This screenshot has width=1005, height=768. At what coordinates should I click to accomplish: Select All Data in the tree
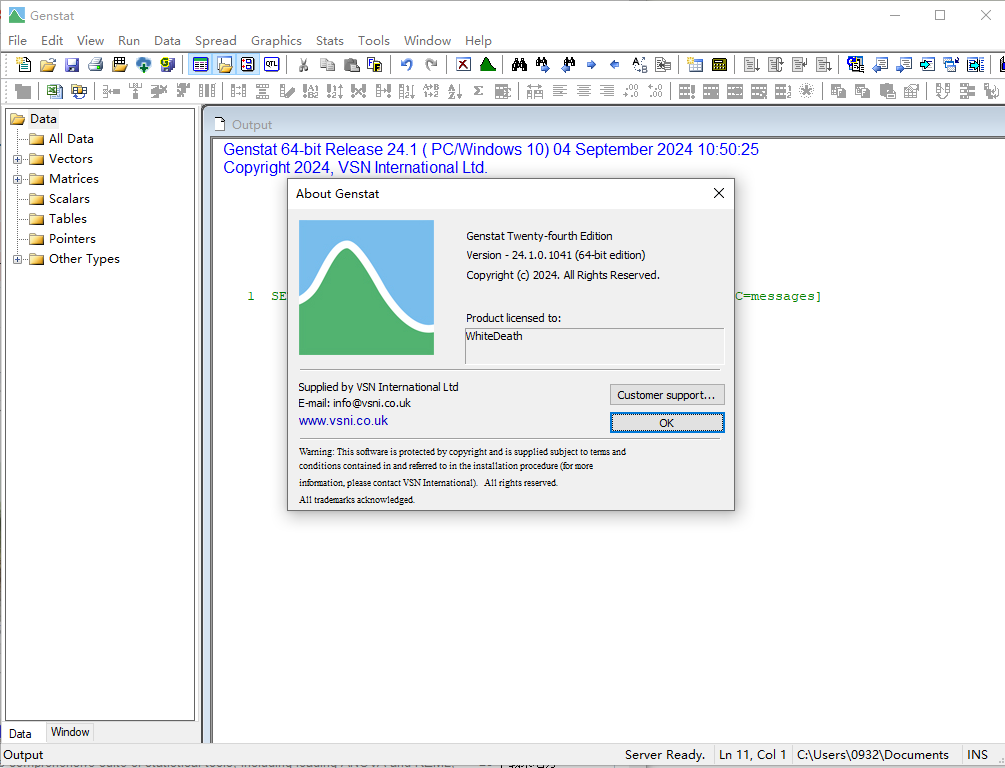coord(71,138)
